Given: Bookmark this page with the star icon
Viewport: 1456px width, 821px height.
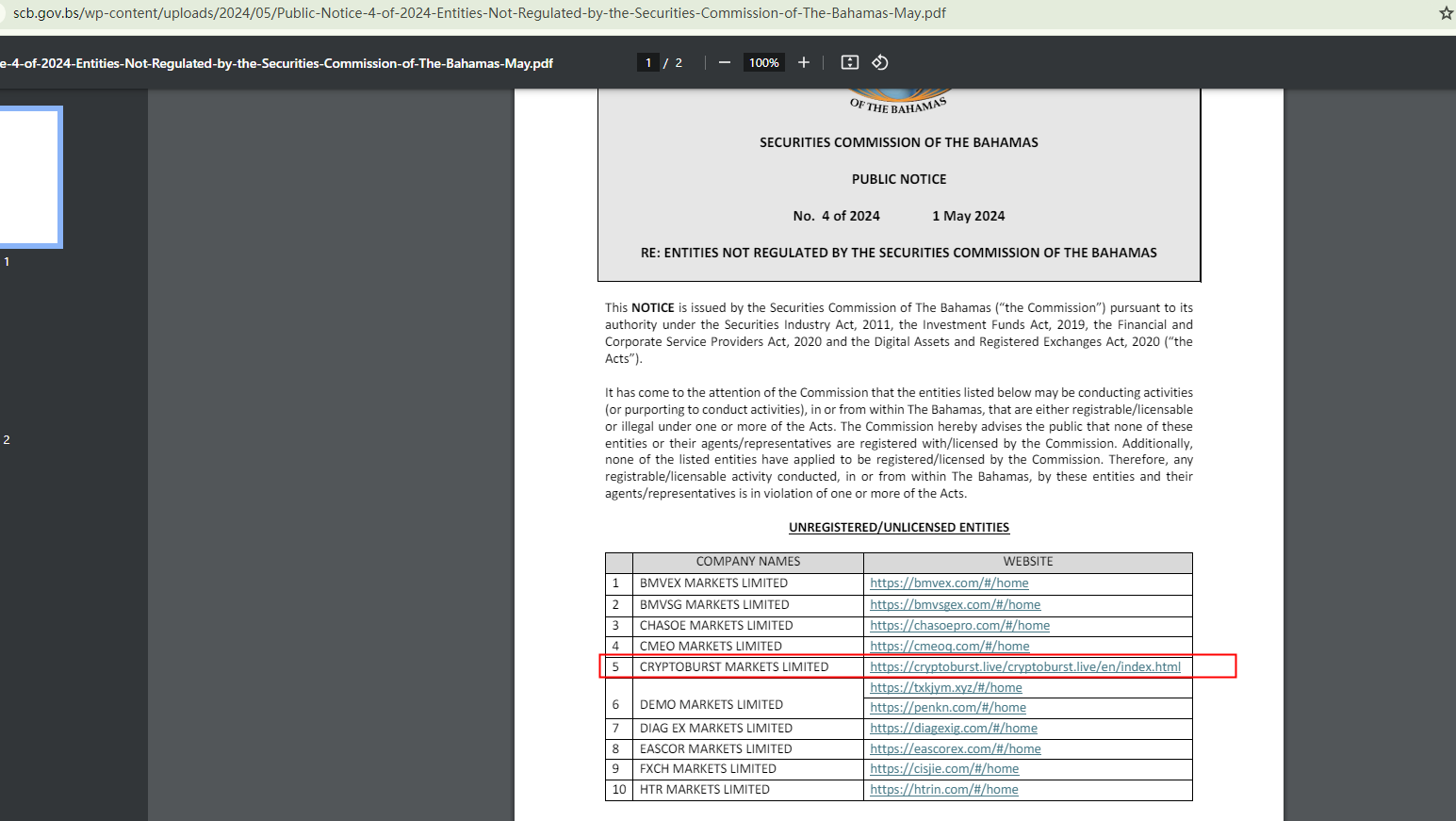Looking at the screenshot, I should click(1446, 13).
